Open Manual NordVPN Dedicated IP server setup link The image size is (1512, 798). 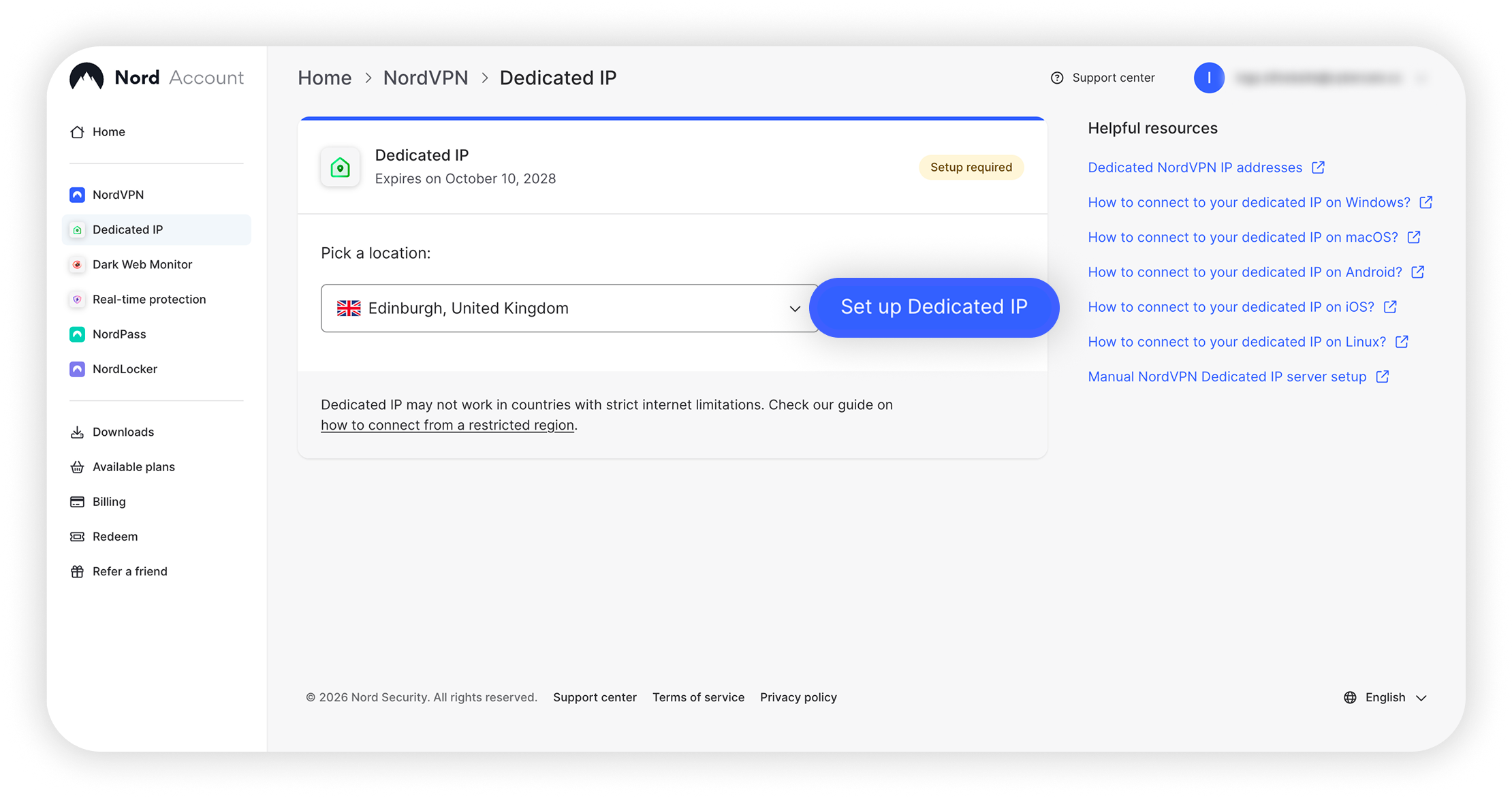click(x=1238, y=377)
